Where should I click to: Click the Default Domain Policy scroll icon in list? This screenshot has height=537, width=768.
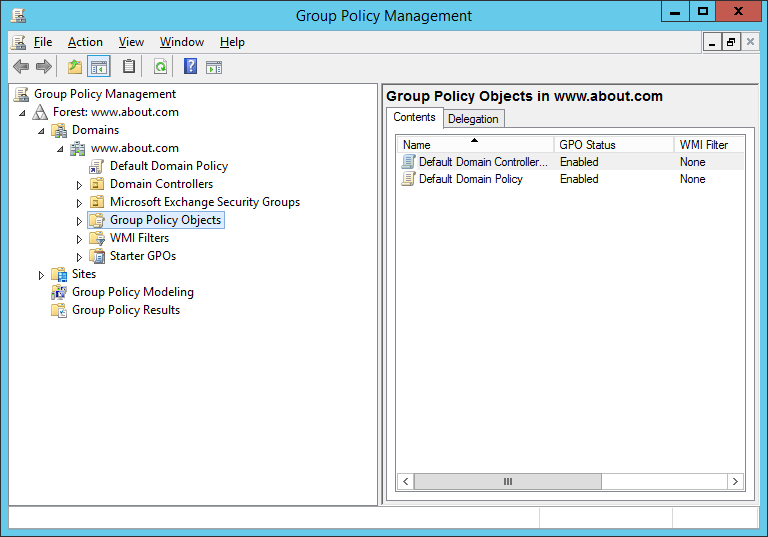408,179
